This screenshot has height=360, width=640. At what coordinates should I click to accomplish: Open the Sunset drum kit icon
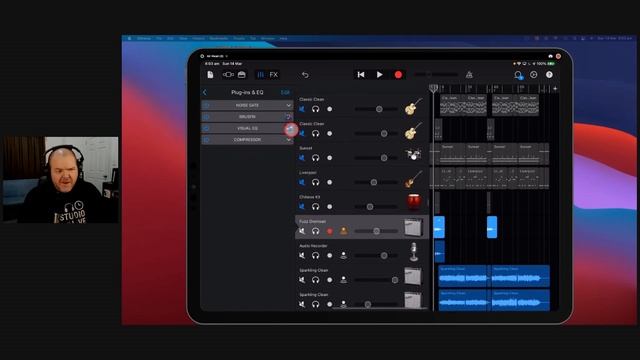tap(413, 154)
